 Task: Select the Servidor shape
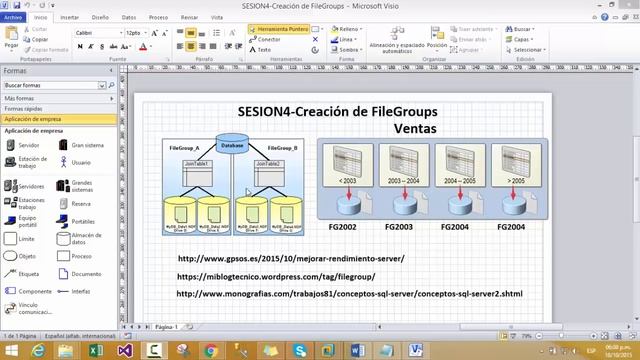23,145
